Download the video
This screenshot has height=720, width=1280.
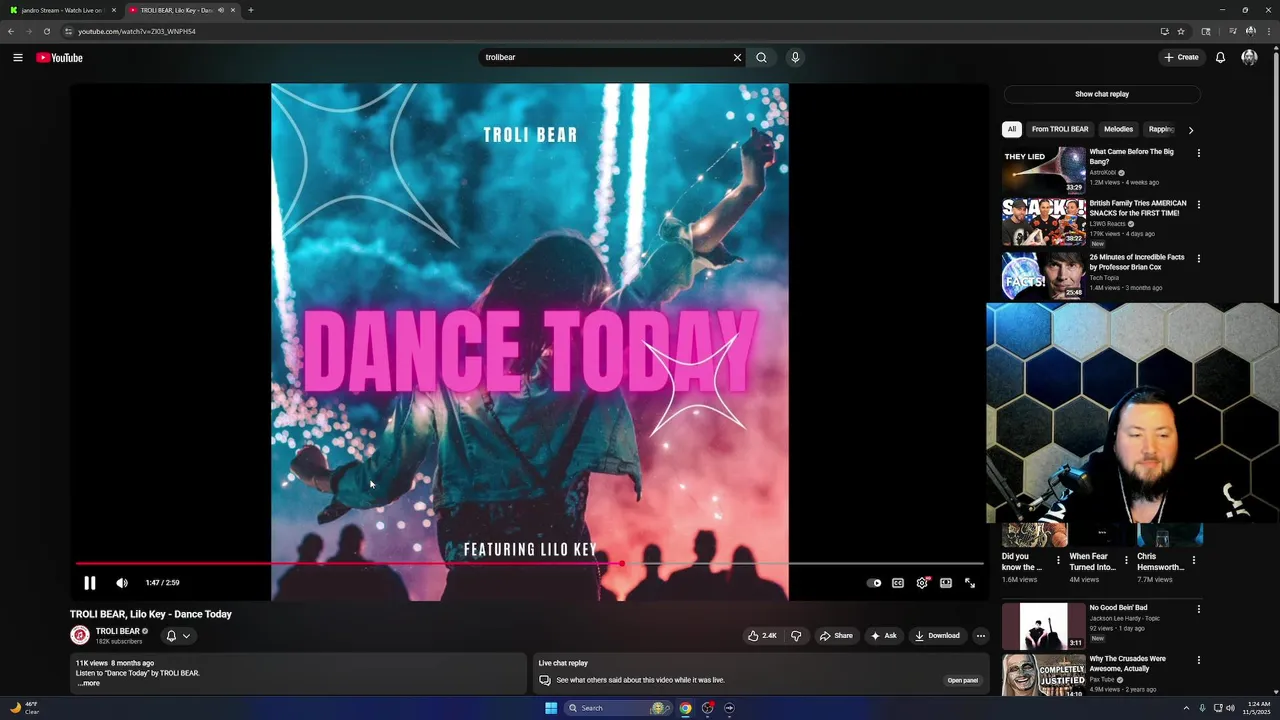(937, 636)
